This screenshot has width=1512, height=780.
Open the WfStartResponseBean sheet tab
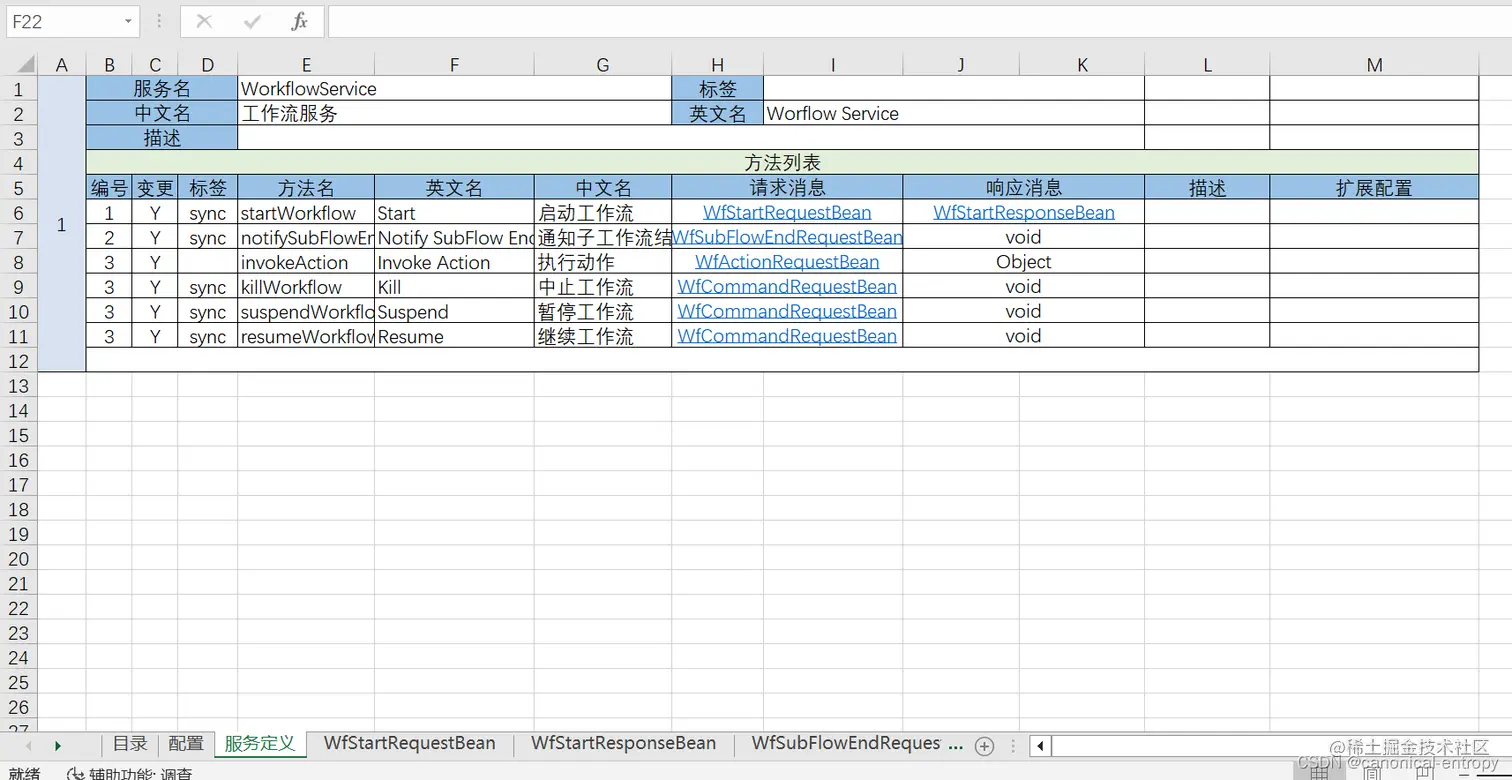(x=624, y=744)
